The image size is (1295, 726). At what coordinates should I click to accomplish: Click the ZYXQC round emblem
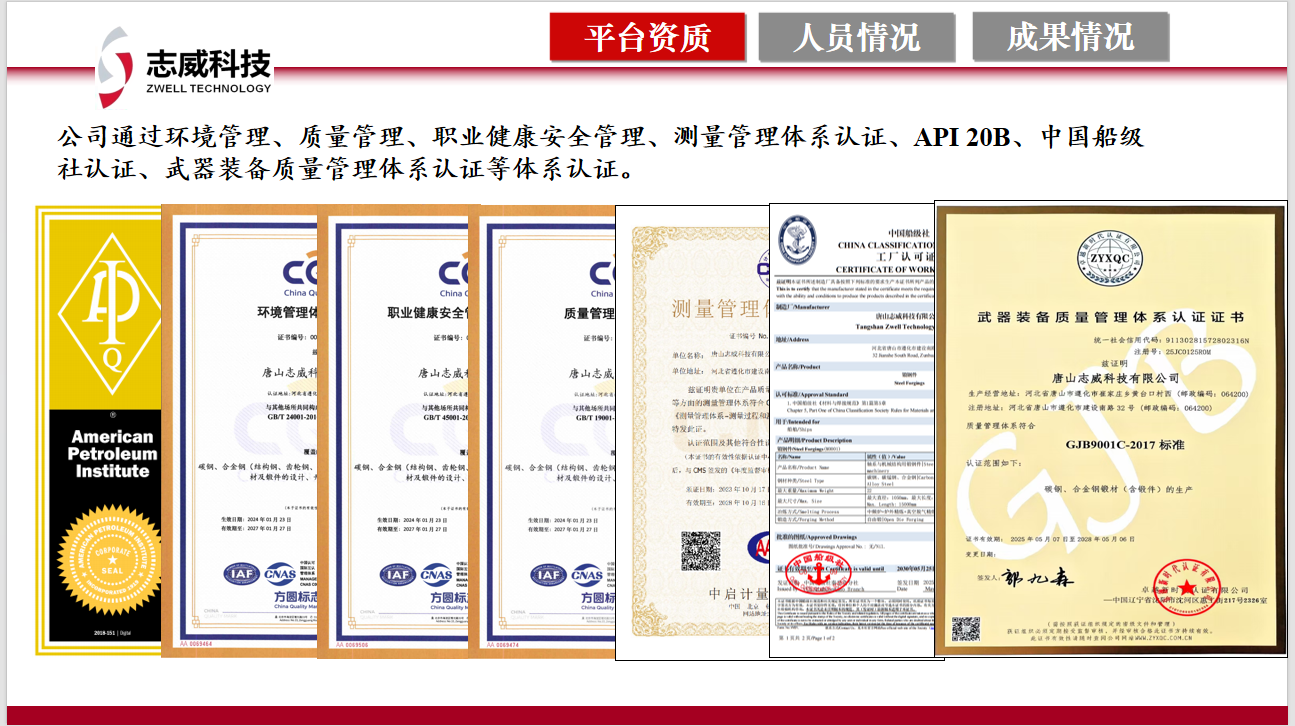pos(1110,258)
